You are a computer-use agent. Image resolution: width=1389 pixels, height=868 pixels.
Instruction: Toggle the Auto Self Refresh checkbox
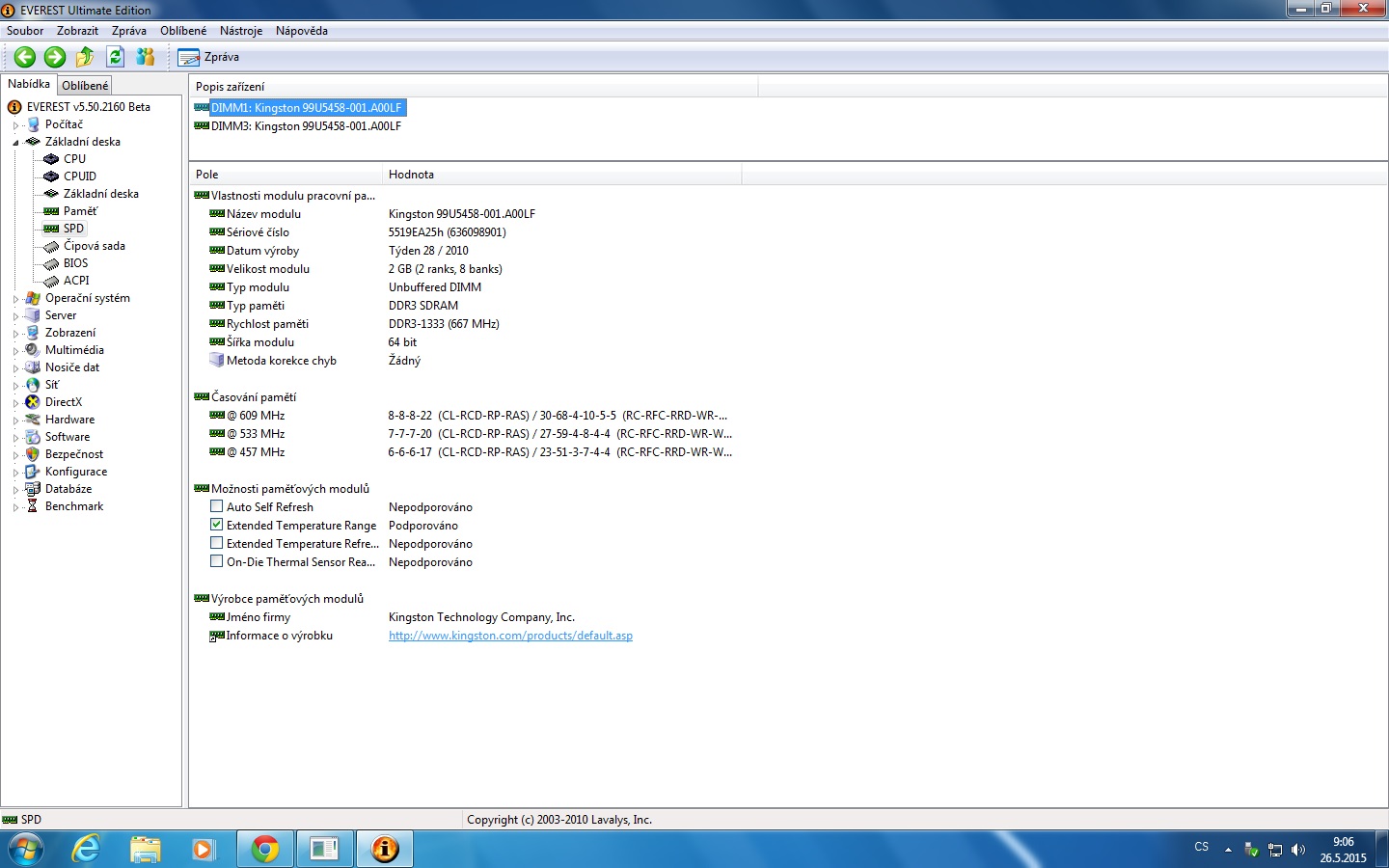pos(216,506)
